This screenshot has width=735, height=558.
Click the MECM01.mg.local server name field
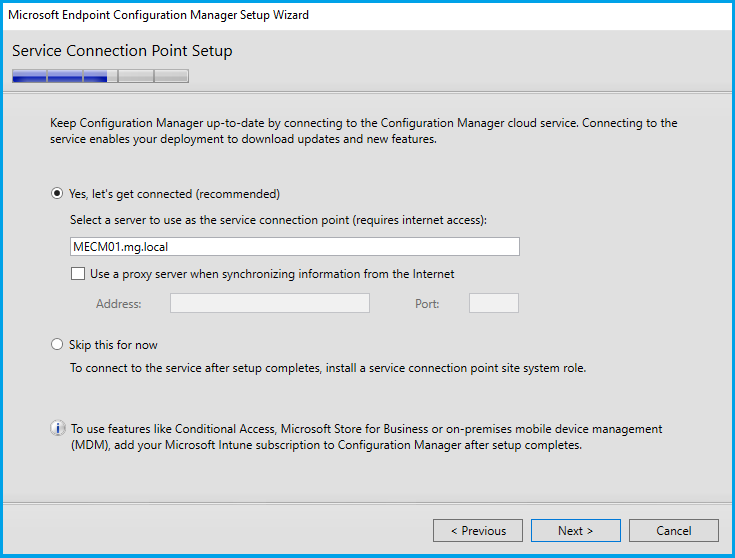(x=294, y=247)
